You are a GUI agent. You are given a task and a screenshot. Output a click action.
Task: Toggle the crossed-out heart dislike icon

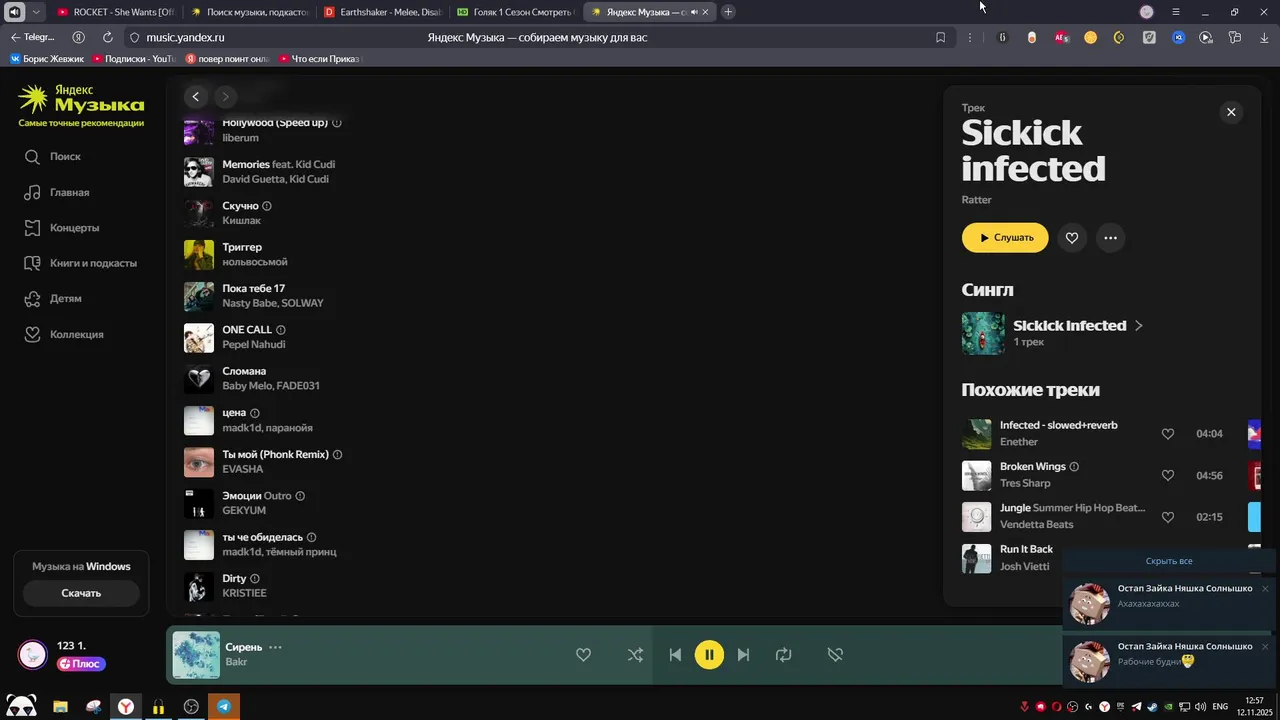[x=835, y=655]
